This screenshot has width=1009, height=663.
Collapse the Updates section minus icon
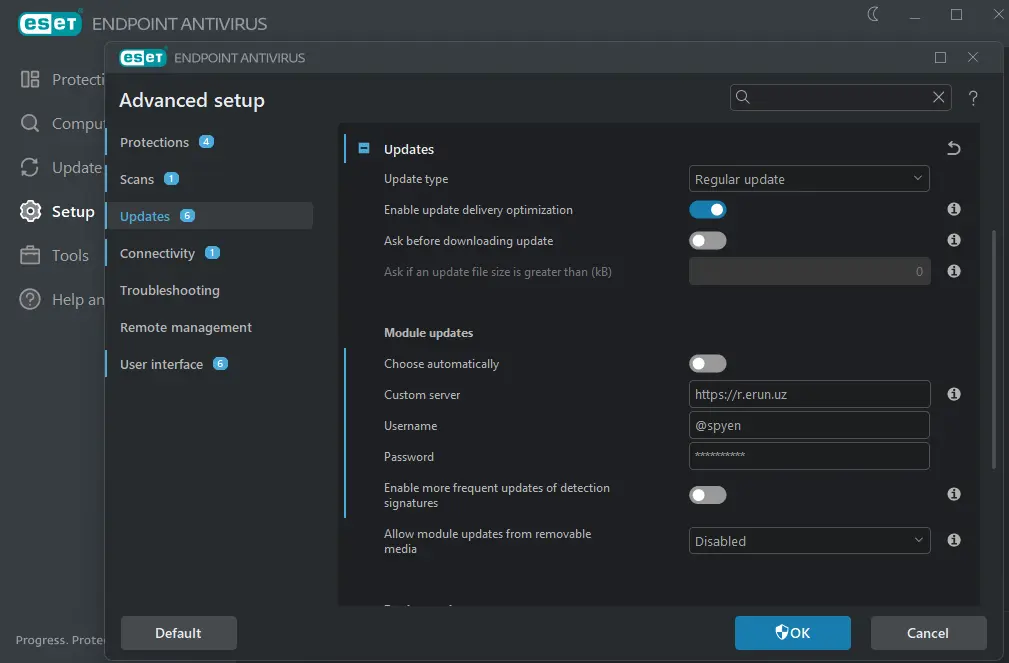point(364,149)
